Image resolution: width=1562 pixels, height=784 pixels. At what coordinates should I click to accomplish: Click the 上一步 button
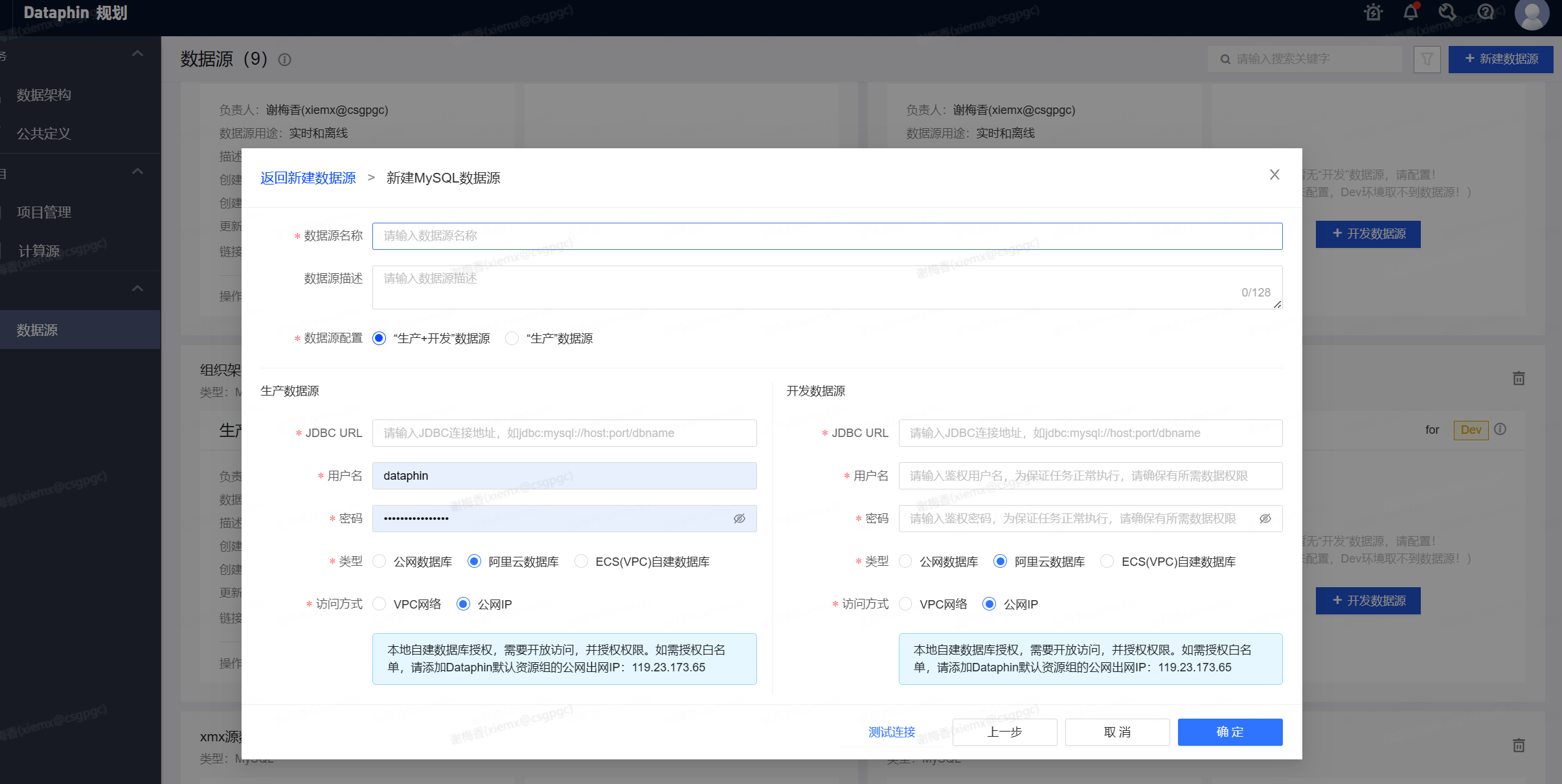coord(1004,732)
